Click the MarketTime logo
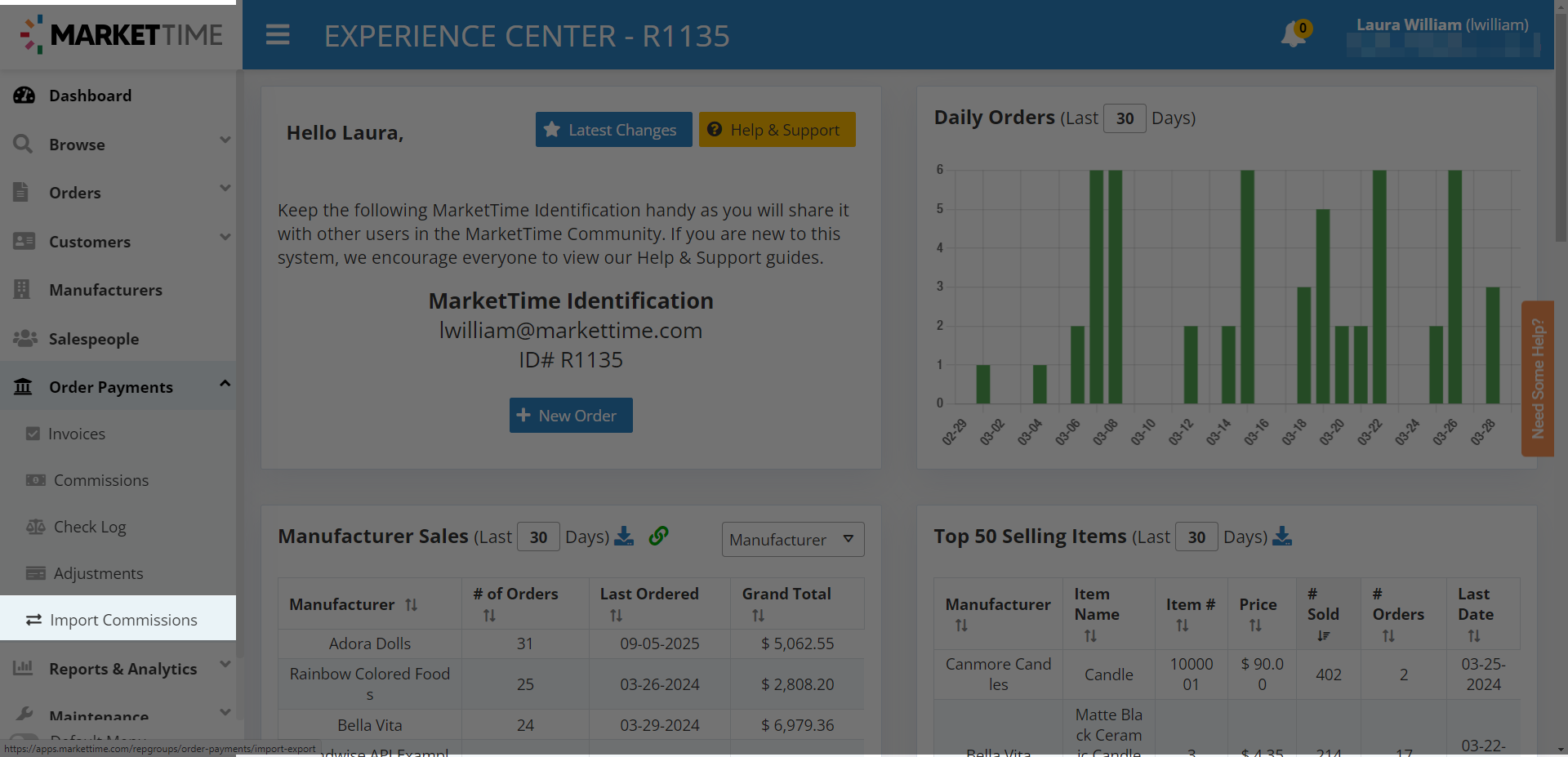1568x757 pixels. [121, 35]
